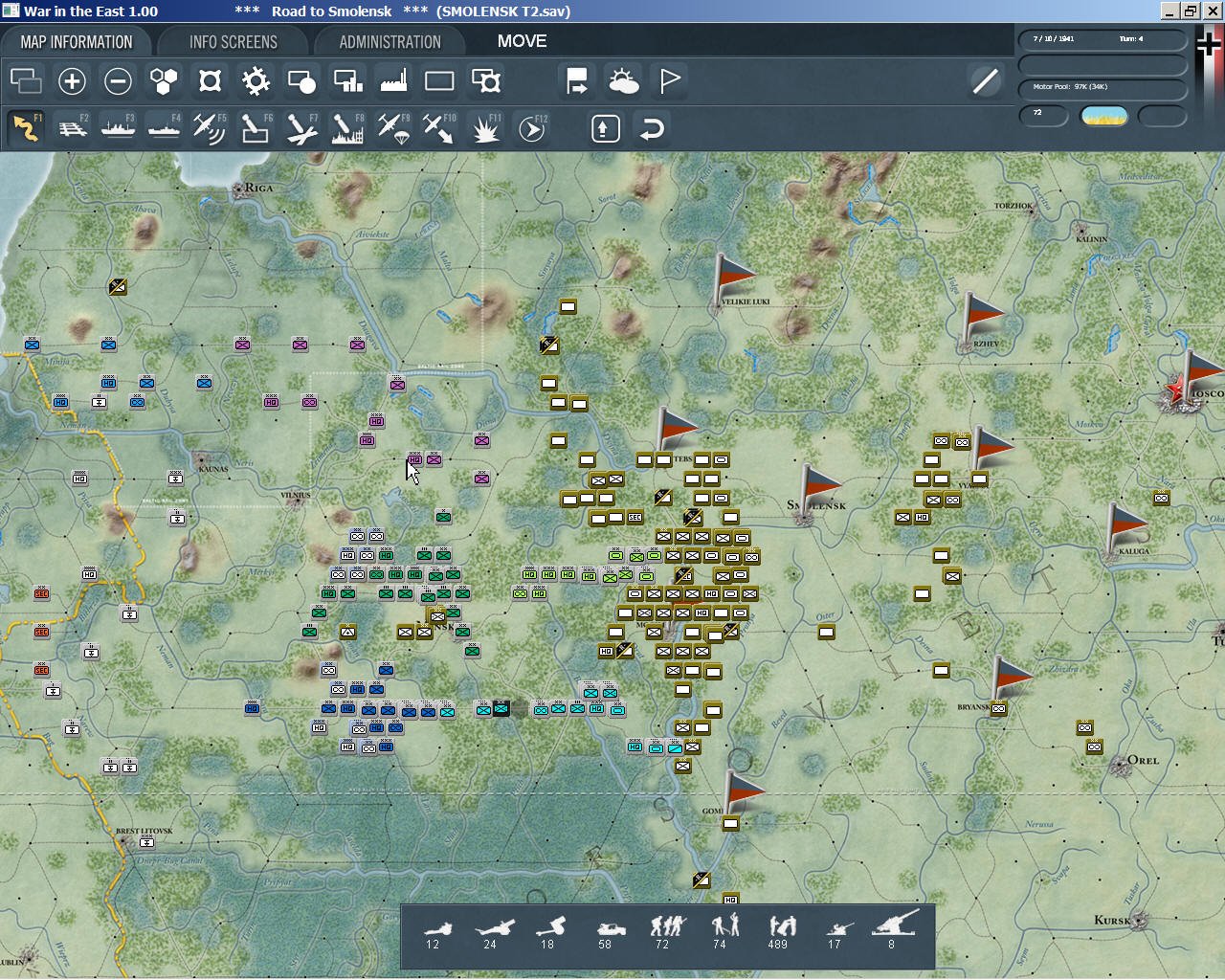
Task: Toggle the rectangle-with-circle map icon
Action: 301,81
